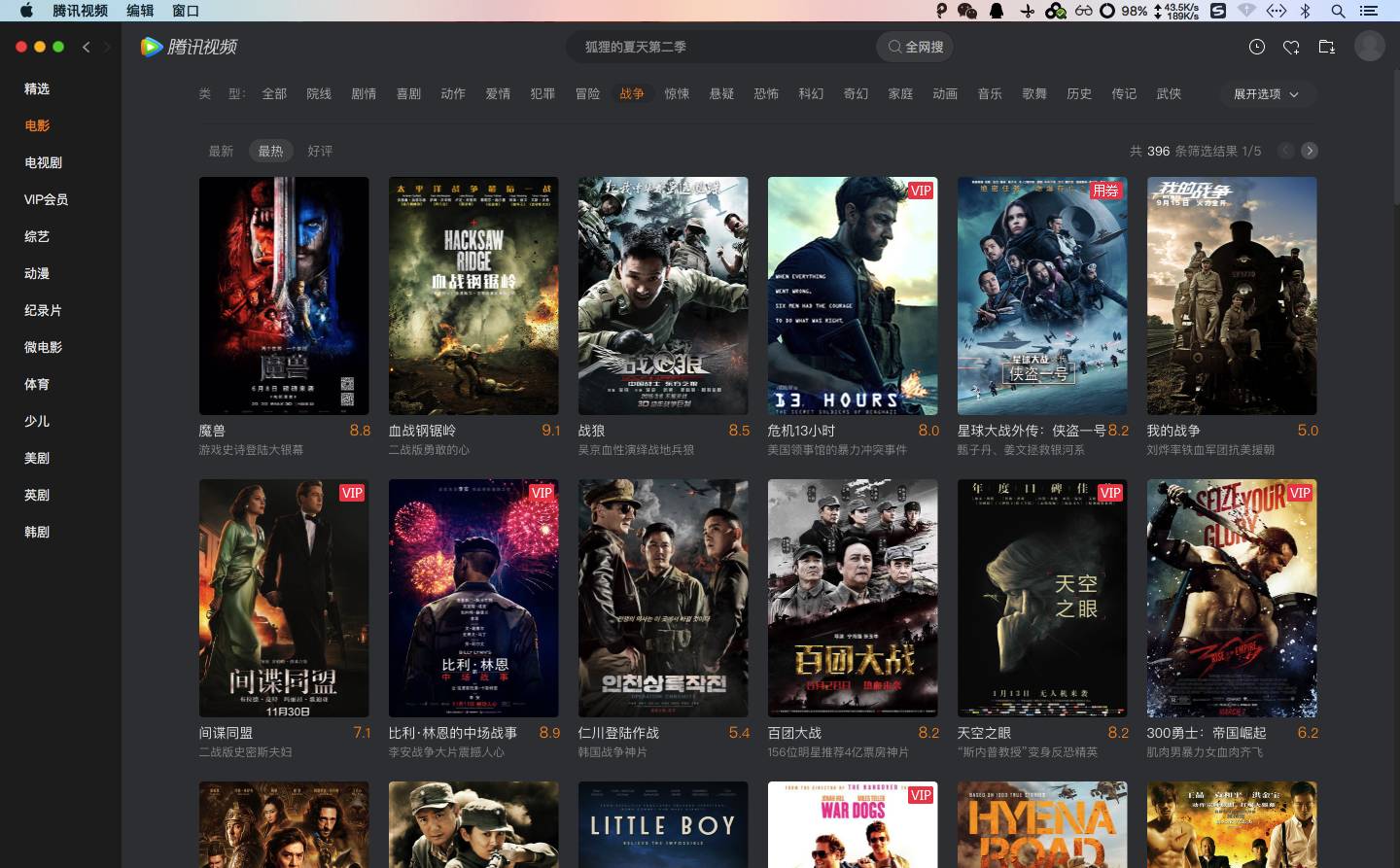Click title link 百团大战

[x=794, y=733]
